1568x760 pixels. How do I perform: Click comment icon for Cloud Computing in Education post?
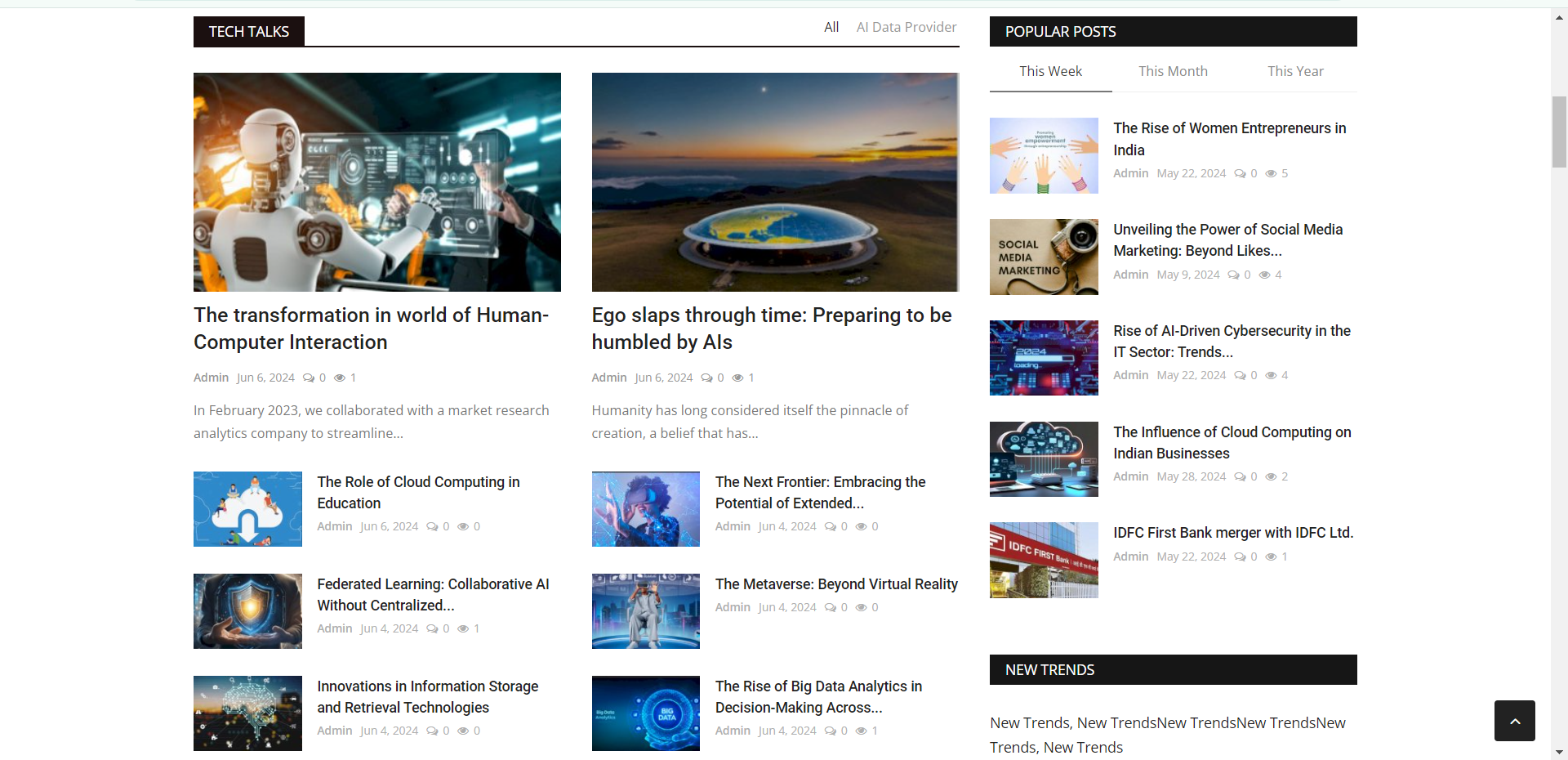(432, 526)
